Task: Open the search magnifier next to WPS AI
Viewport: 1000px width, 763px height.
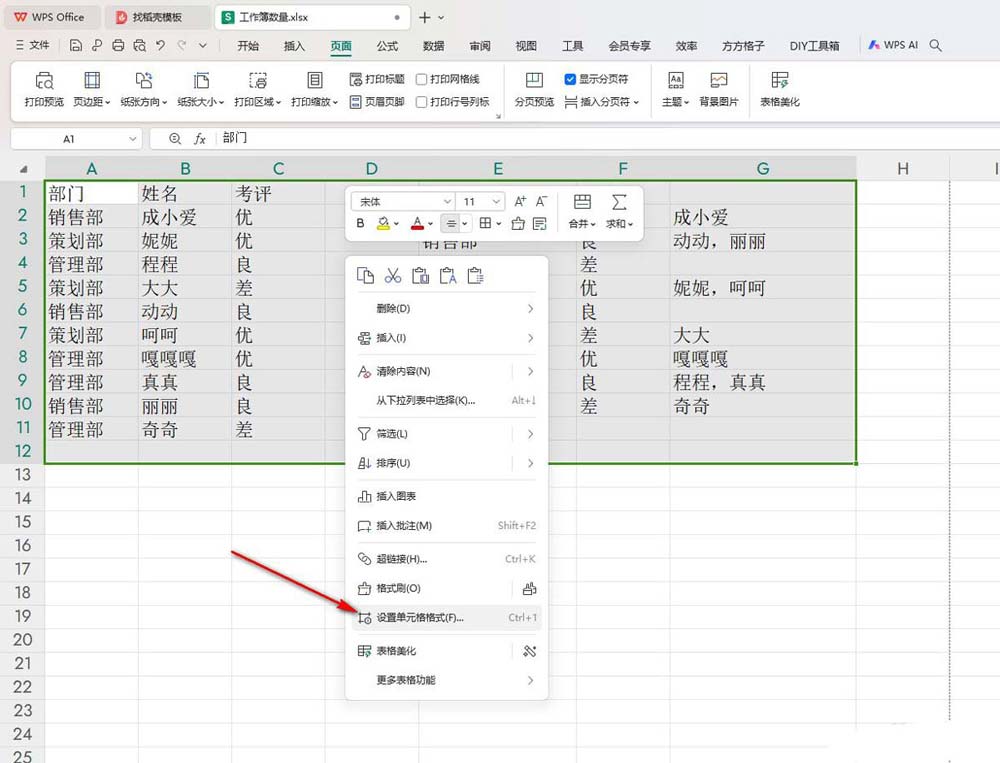Action: 936,45
